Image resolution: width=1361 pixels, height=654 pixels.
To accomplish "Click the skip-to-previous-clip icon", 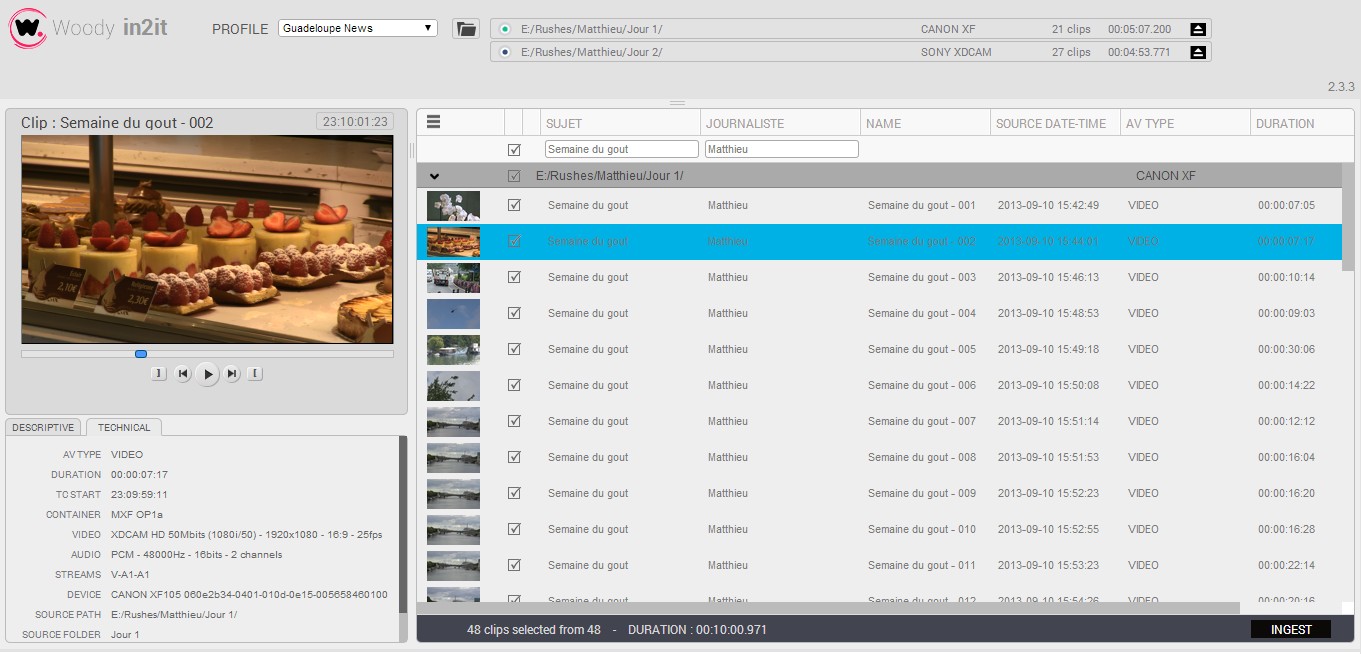I will pos(183,374).
